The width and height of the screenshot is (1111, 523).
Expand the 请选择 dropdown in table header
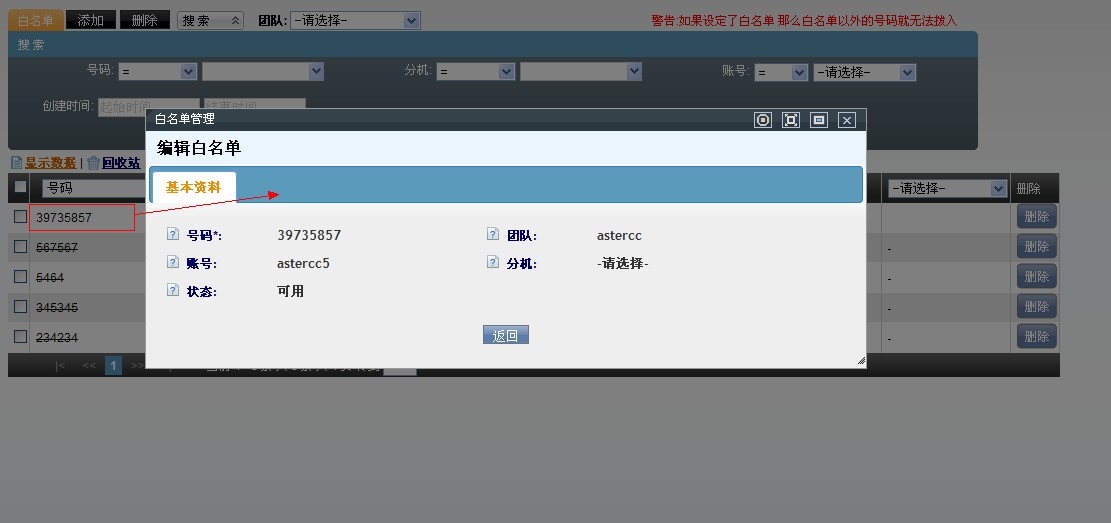946,188
